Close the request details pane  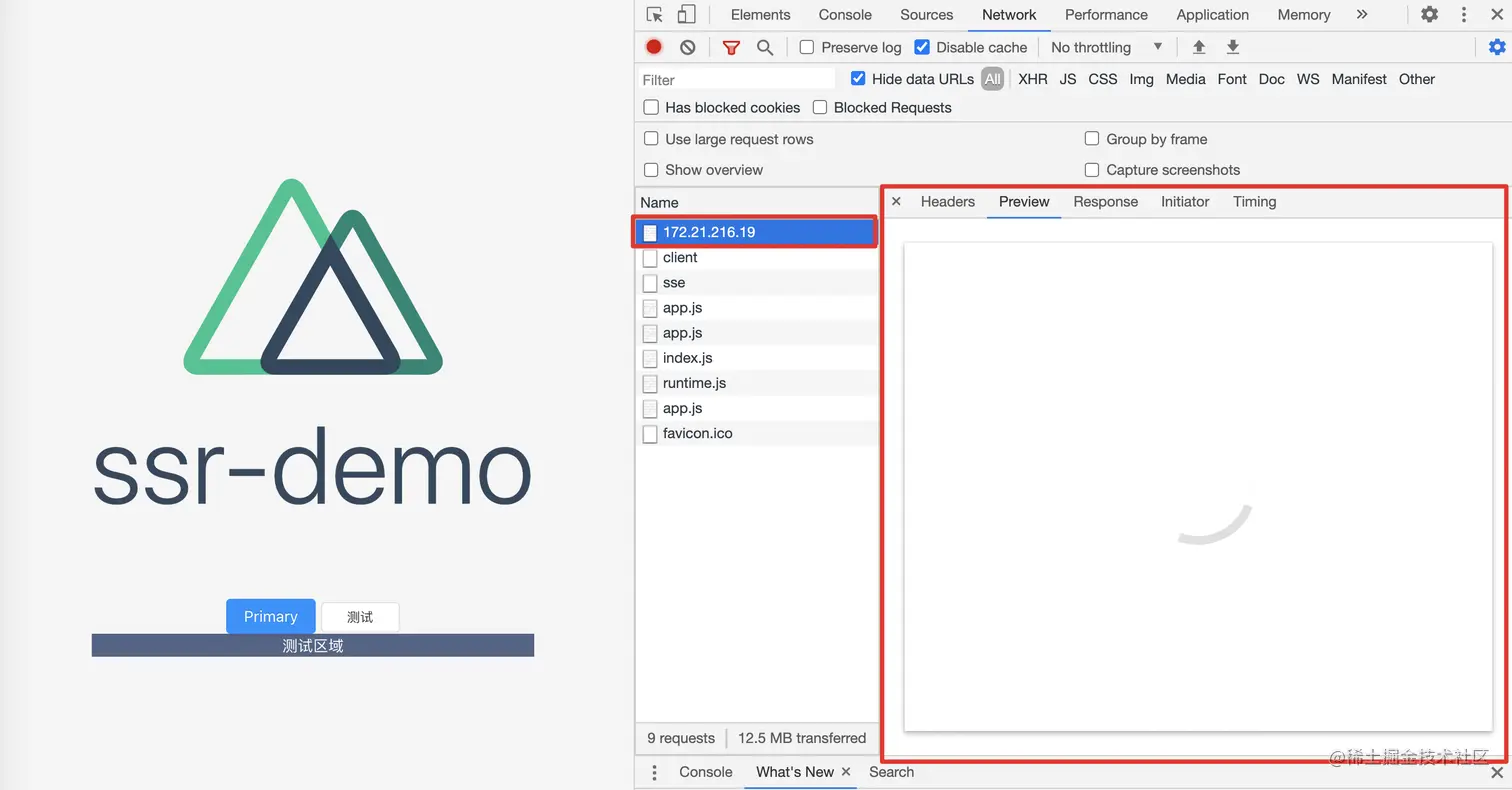(896, 201)
